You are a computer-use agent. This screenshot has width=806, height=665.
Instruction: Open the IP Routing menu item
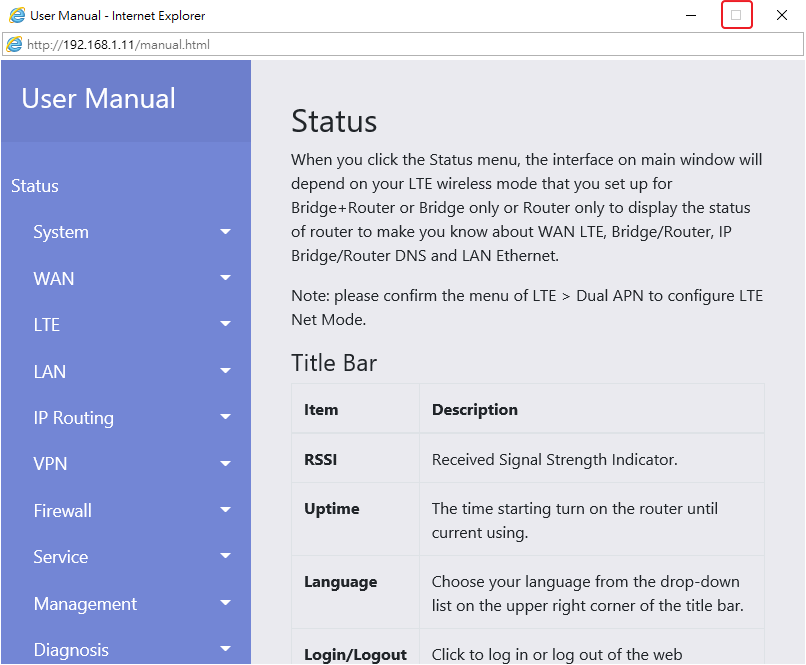[74, 418]
